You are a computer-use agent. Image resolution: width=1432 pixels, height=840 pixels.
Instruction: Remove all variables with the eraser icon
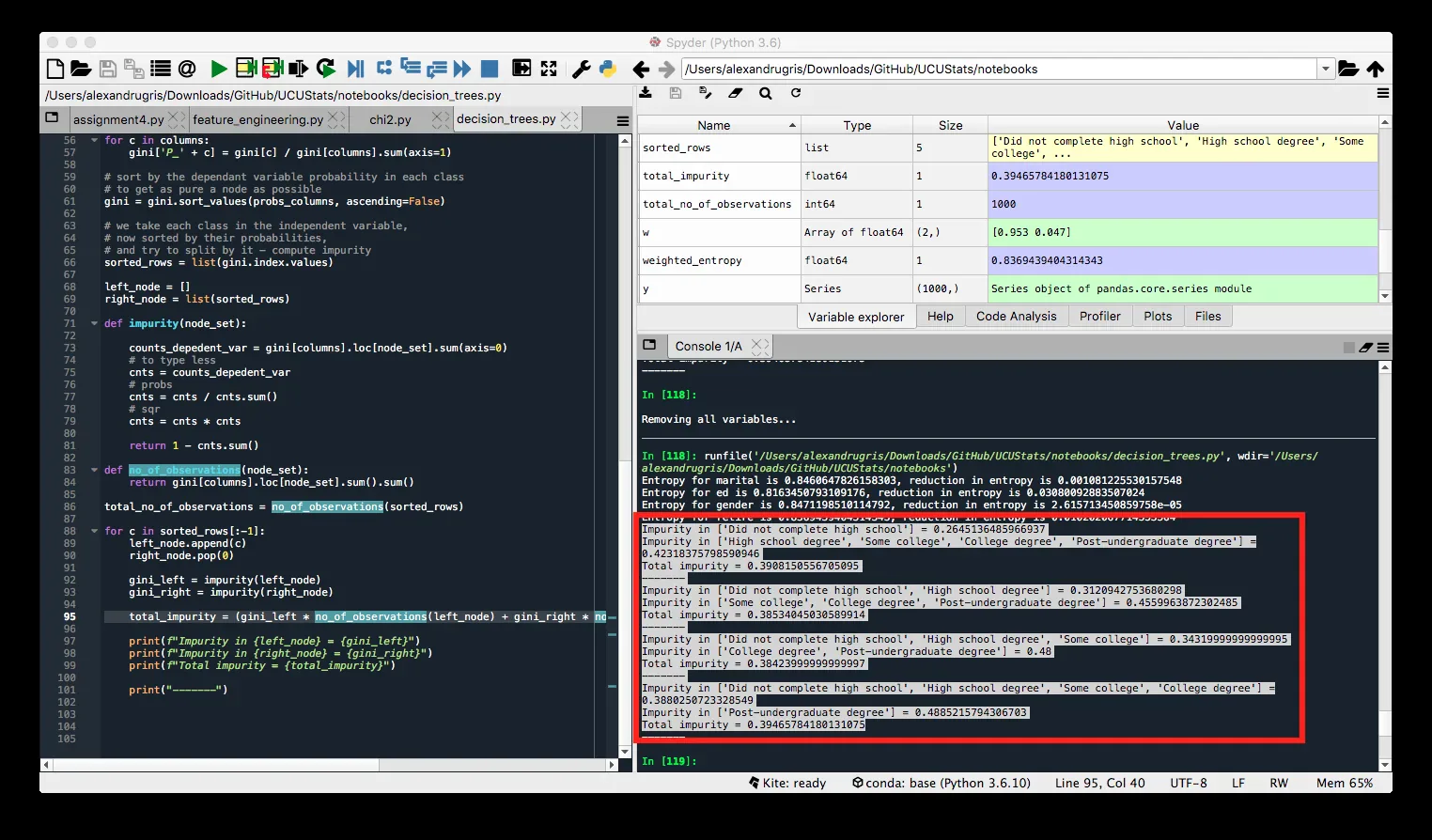(x=736, y=93)
